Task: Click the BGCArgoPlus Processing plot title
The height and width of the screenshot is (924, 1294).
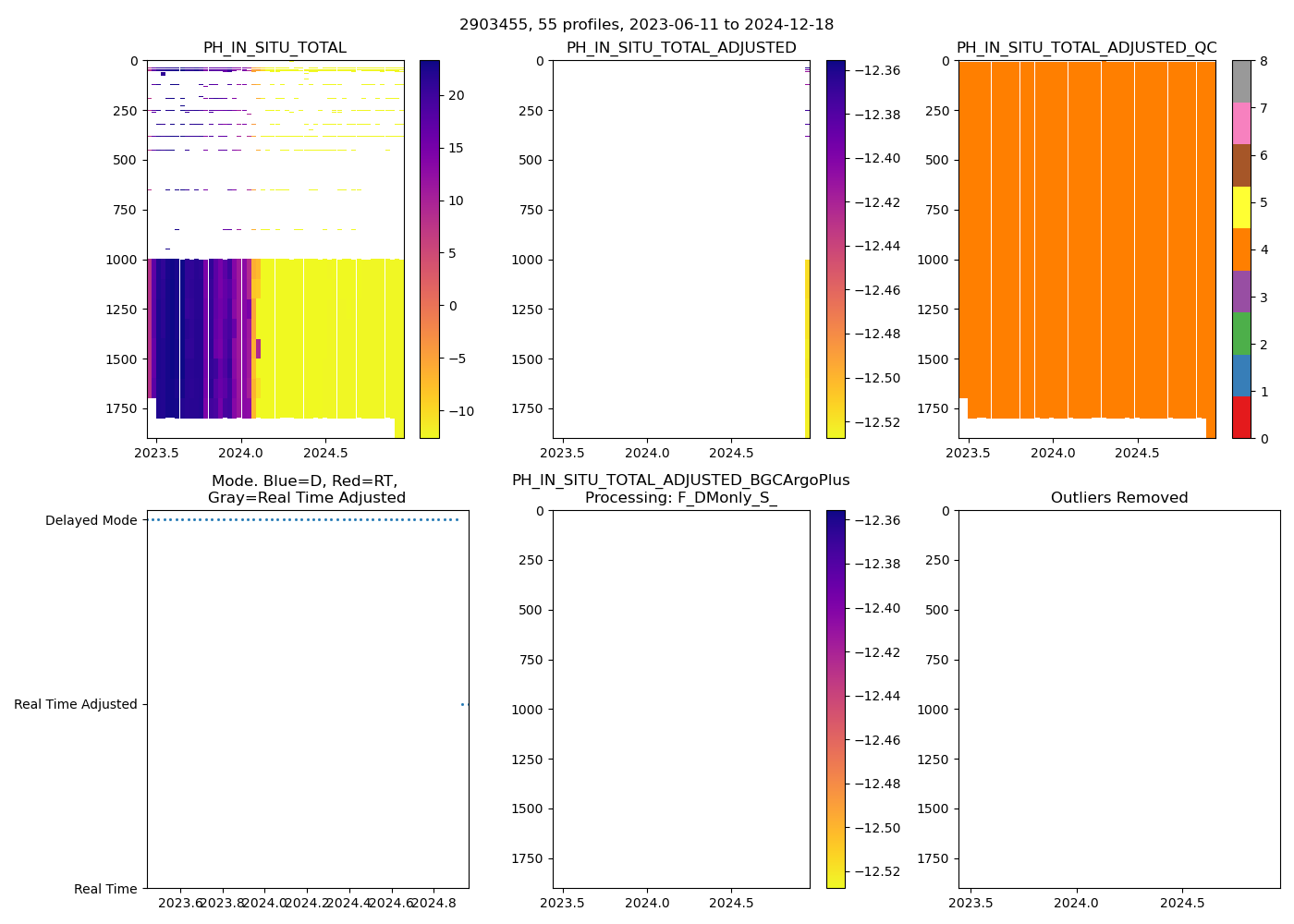Action: (680, 490)
